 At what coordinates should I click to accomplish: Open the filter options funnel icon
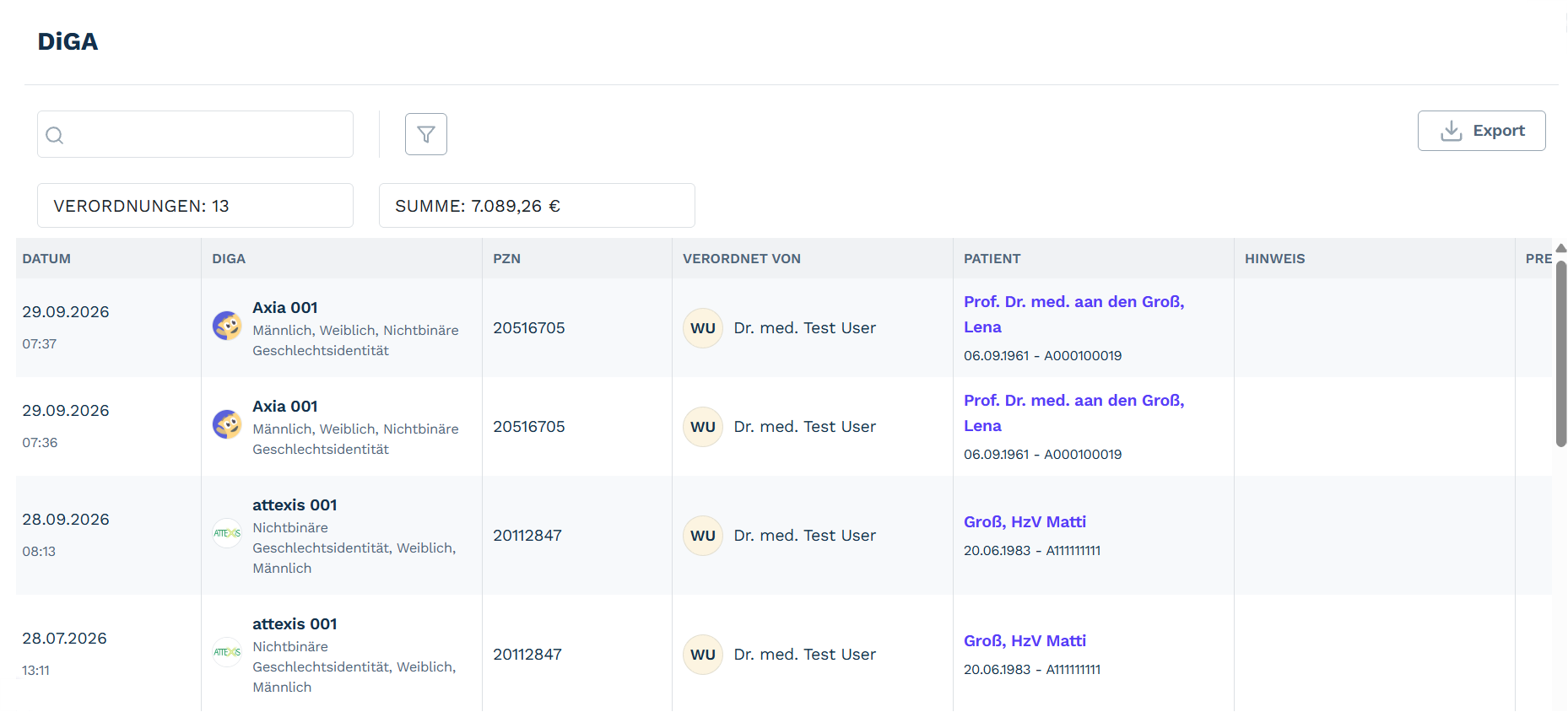coord(426,134)
